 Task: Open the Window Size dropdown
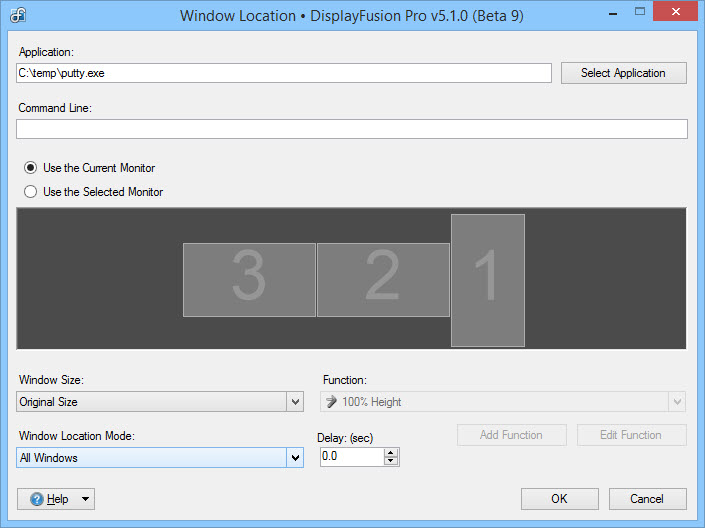(x=160, y=402)
